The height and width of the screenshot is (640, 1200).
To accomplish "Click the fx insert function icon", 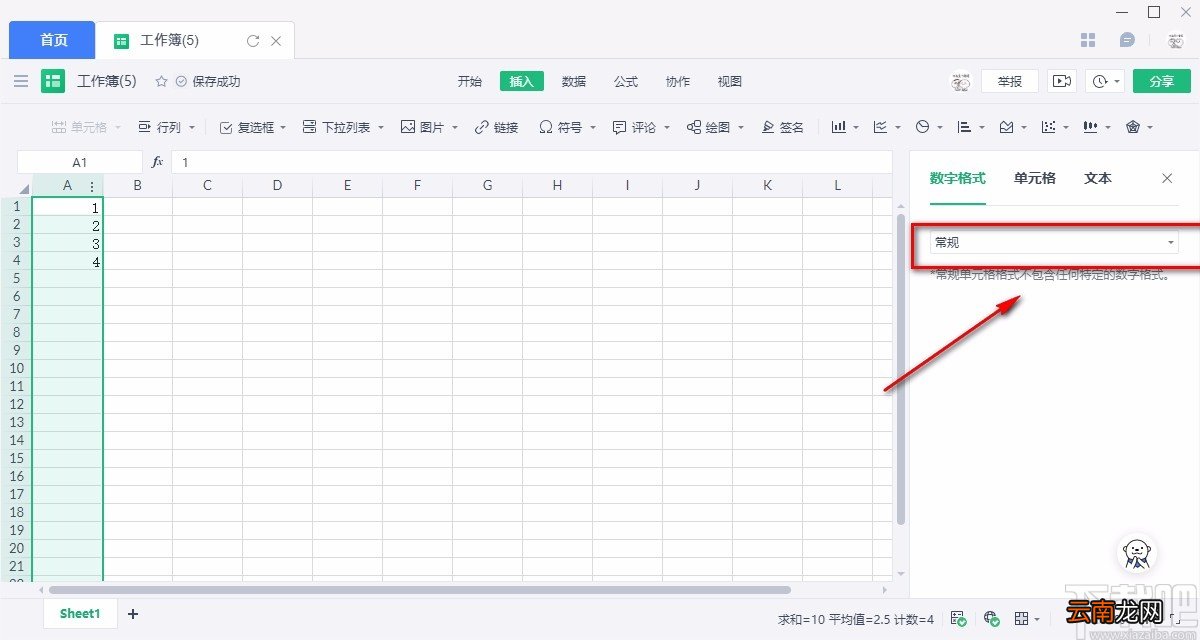I will click(x=157, y=161).
